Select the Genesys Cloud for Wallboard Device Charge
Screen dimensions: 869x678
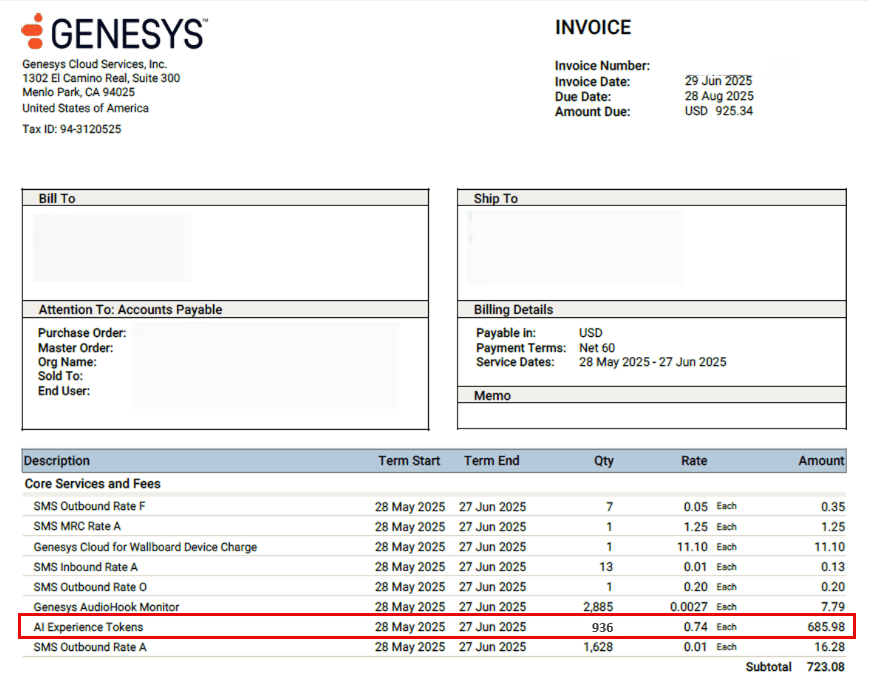143,547
